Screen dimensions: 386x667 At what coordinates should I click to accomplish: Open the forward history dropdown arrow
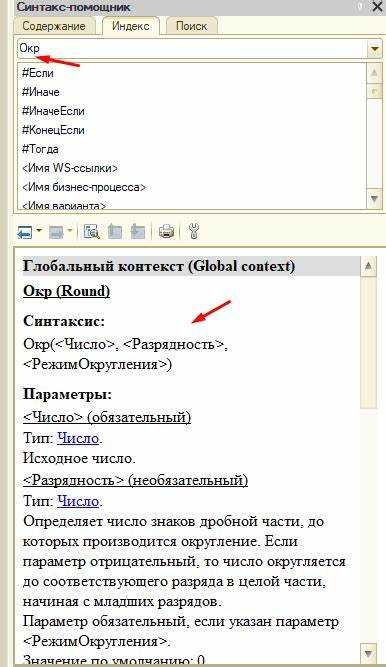click(70, 231)
